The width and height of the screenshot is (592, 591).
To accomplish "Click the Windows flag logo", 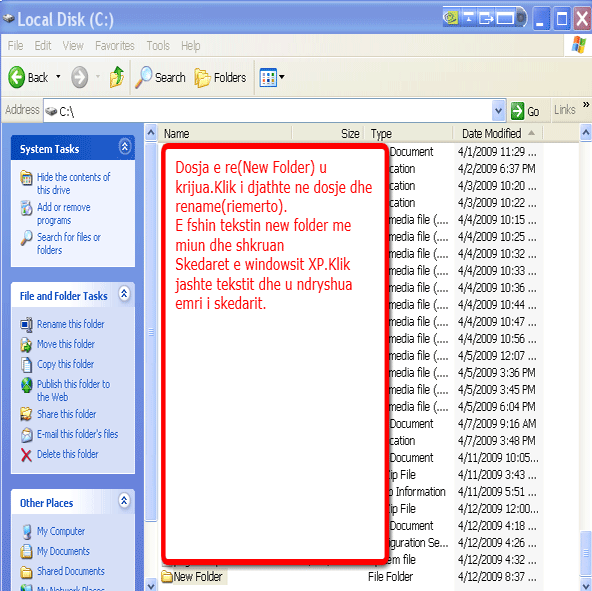I will tap(578, 45).
